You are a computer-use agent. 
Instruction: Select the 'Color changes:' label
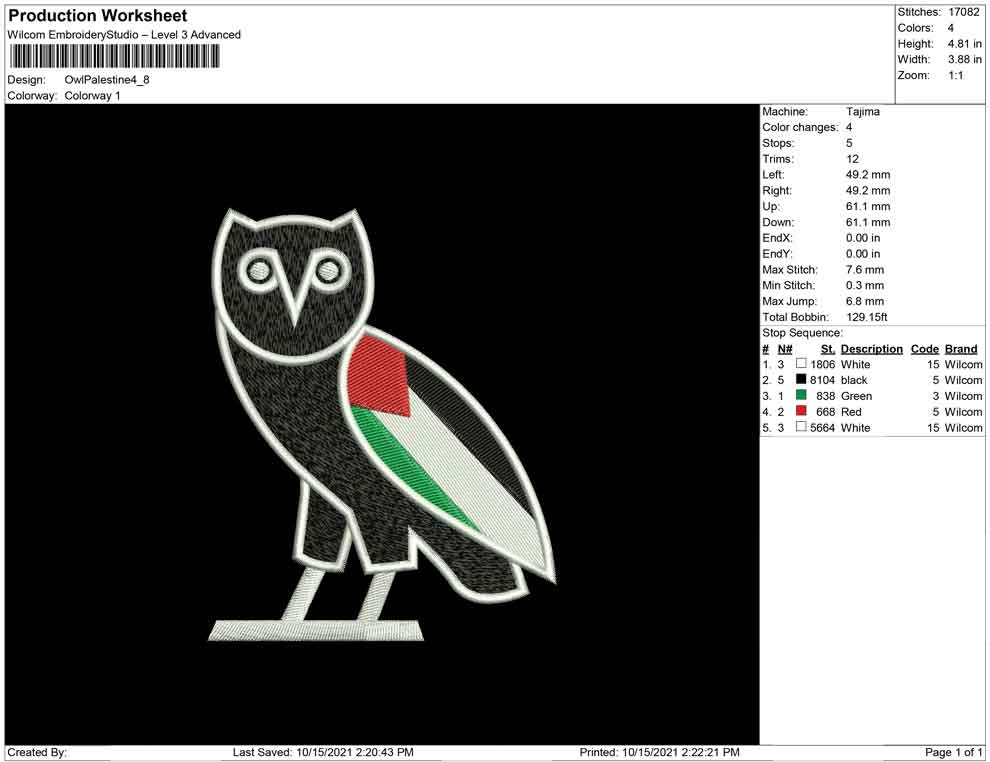[x=800, y=128]
